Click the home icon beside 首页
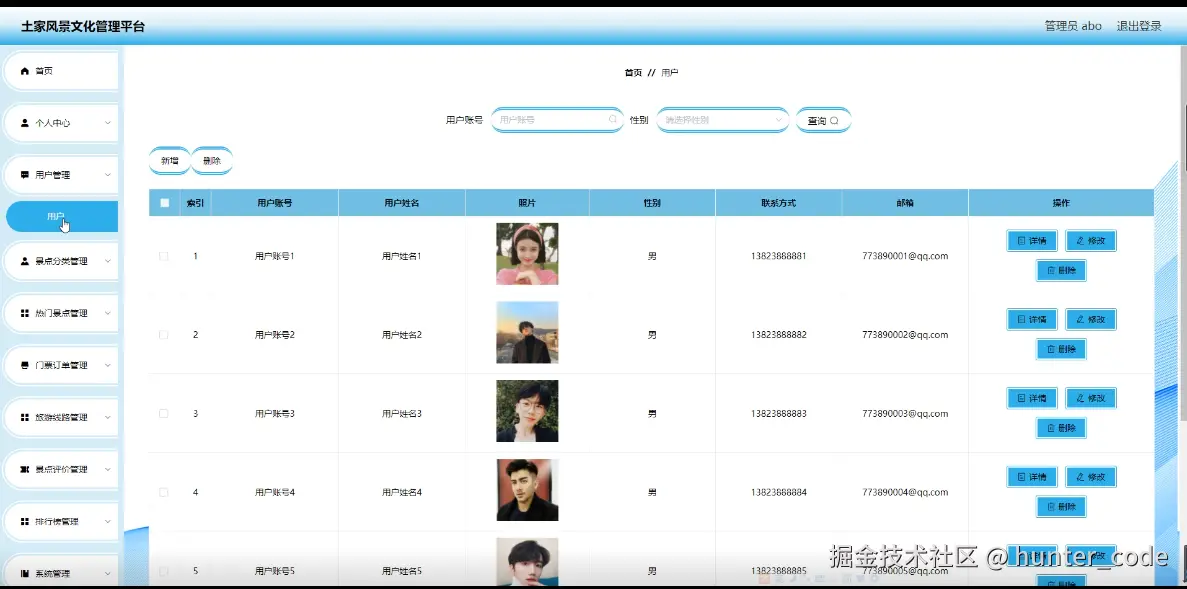Viewport: 1187px width, 589px height. click(25, 71)
